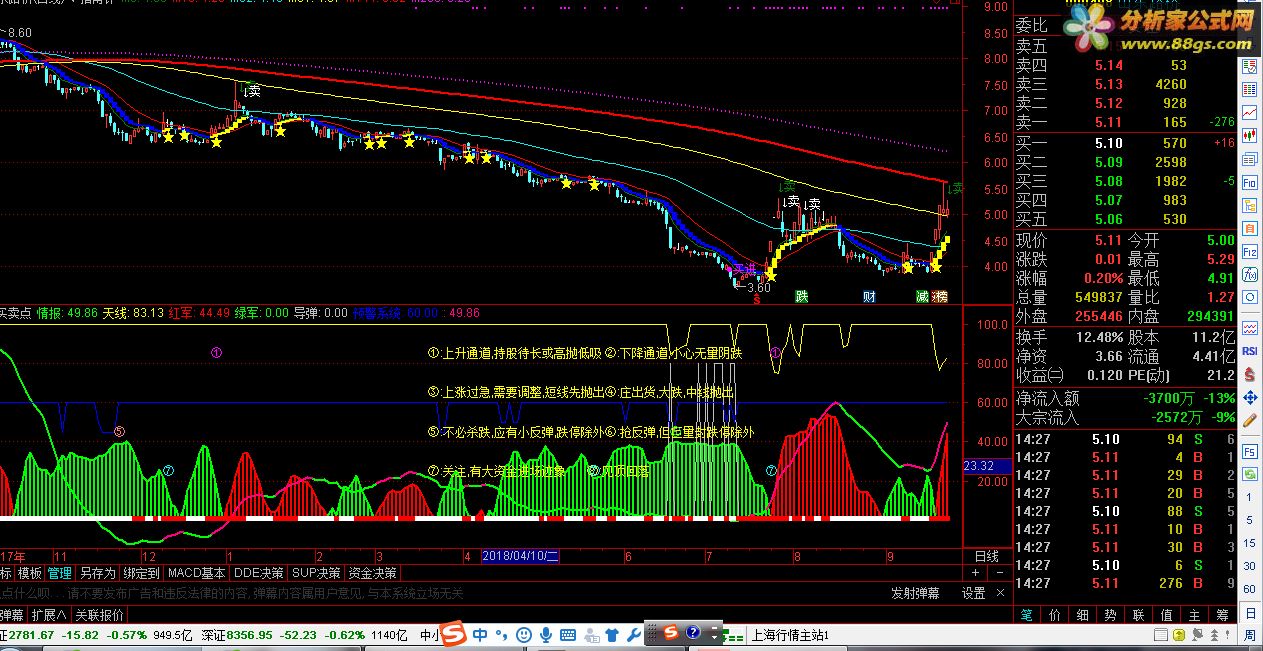This screenshot has height=651, width=1263.
Task: Click 另存为 save-as button
Action: pos(98,573)
